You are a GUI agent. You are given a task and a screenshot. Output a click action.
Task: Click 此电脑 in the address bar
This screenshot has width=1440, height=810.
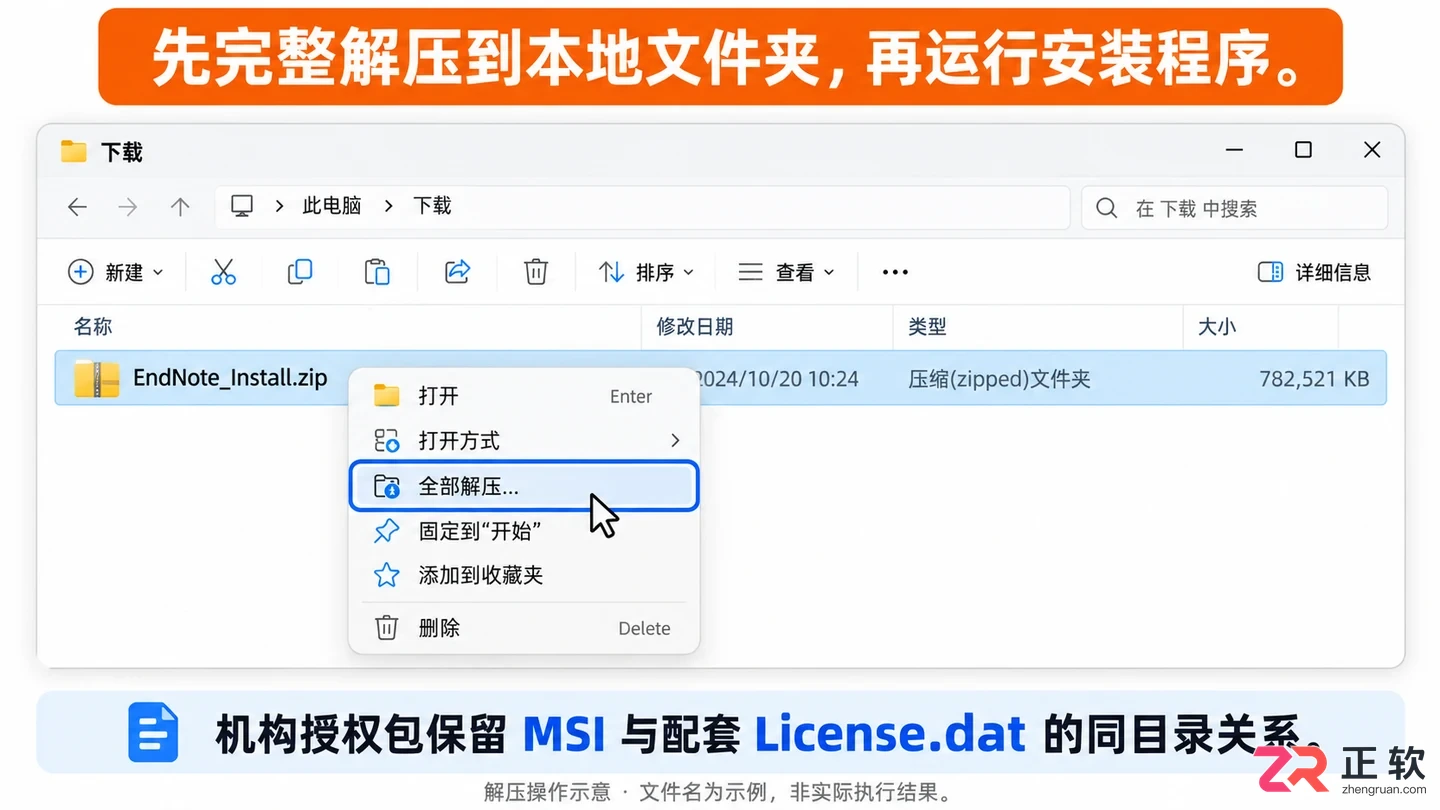click(x=331, y=206)
